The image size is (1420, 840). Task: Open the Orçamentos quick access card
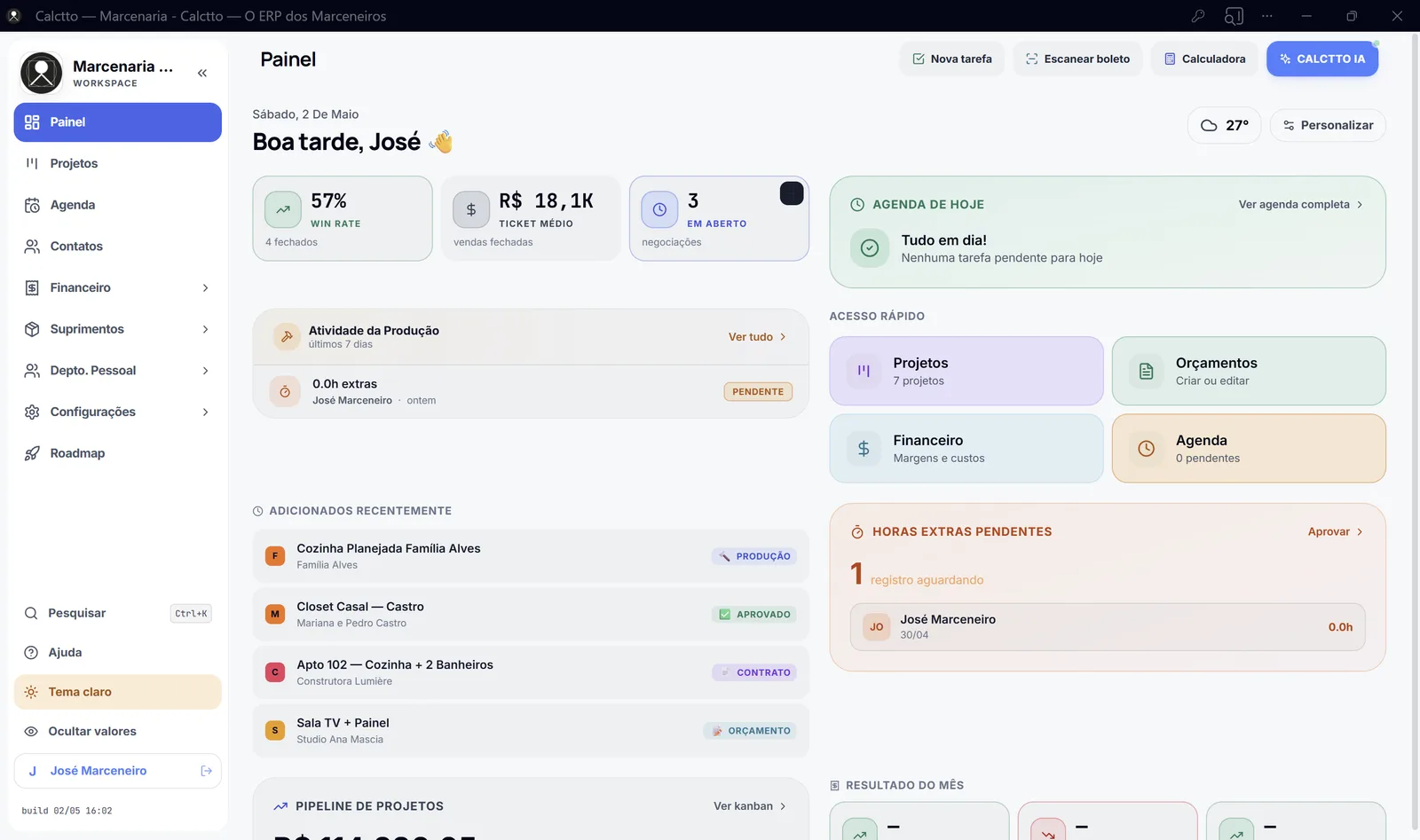(x=1249, y=371)
